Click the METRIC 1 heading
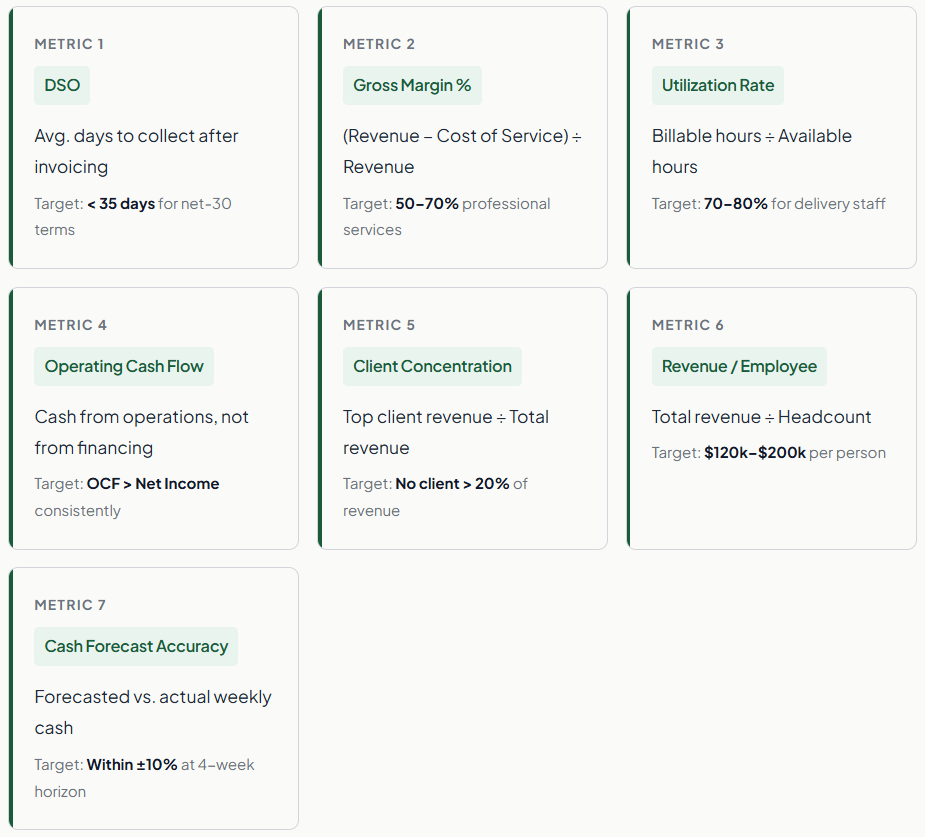925x837 pixels. point(69,44)
